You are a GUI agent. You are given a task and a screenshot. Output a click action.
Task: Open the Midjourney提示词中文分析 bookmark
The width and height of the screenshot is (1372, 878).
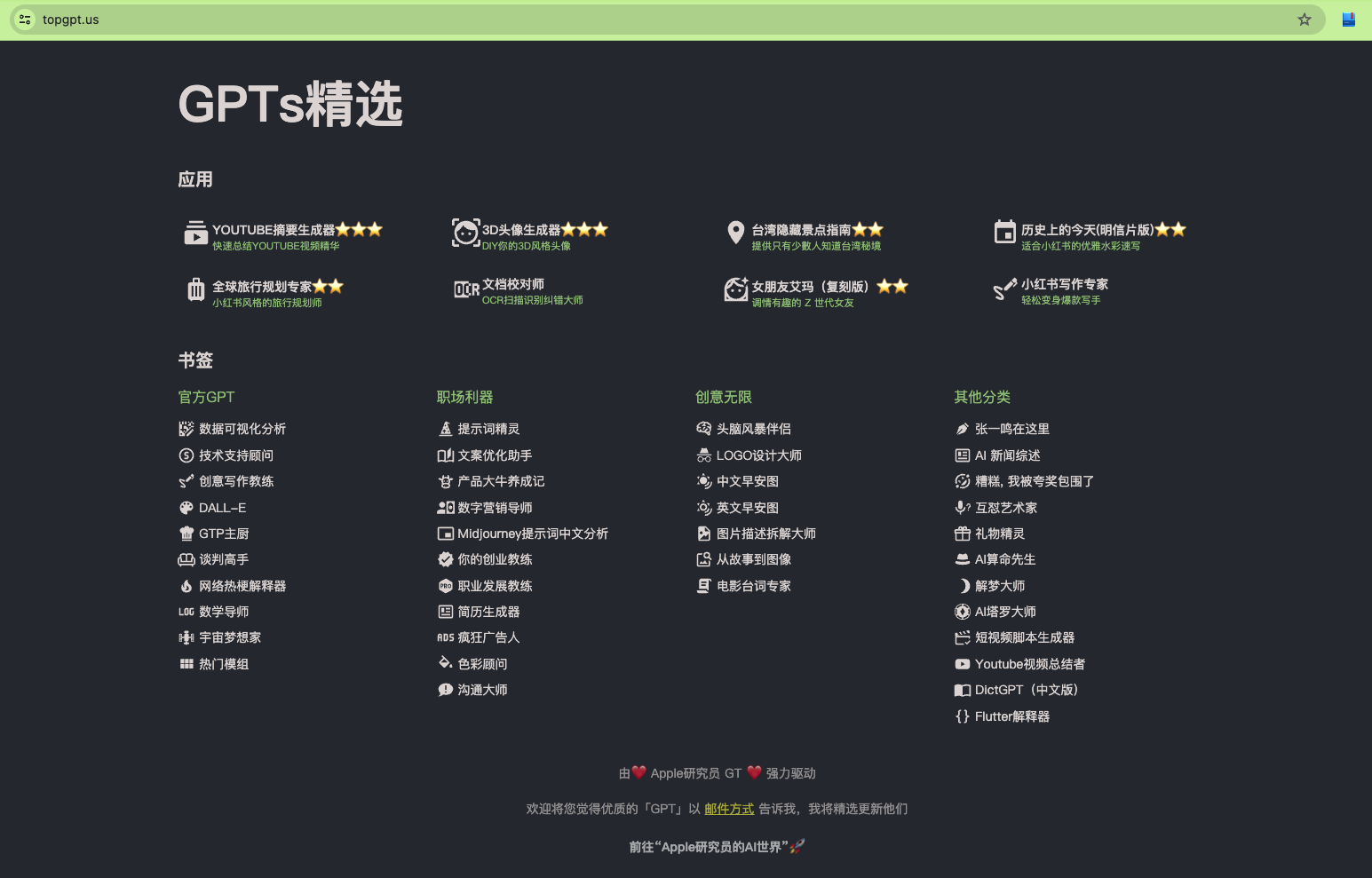coord(533,534)
